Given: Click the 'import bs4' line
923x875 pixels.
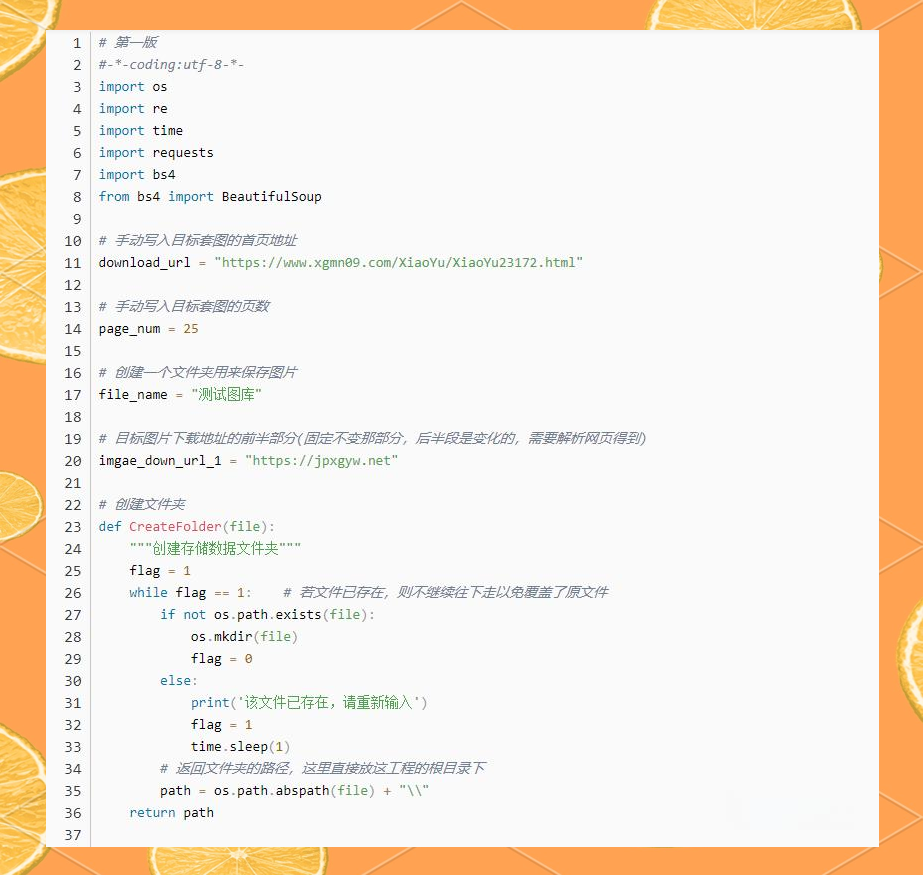Looking at the screenshot, I should pos(137,174).
